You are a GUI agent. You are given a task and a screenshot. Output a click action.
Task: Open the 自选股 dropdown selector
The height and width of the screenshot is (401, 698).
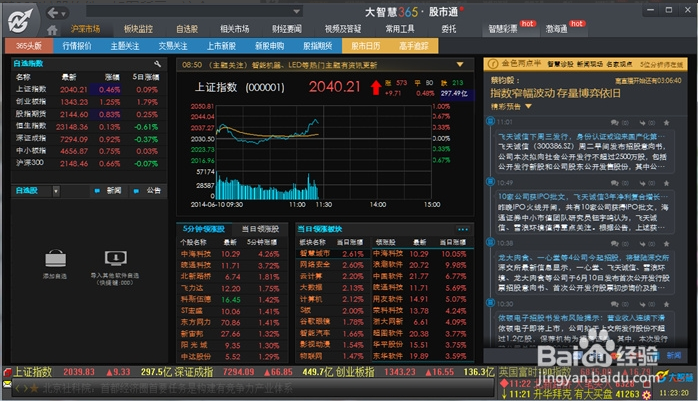56,191
